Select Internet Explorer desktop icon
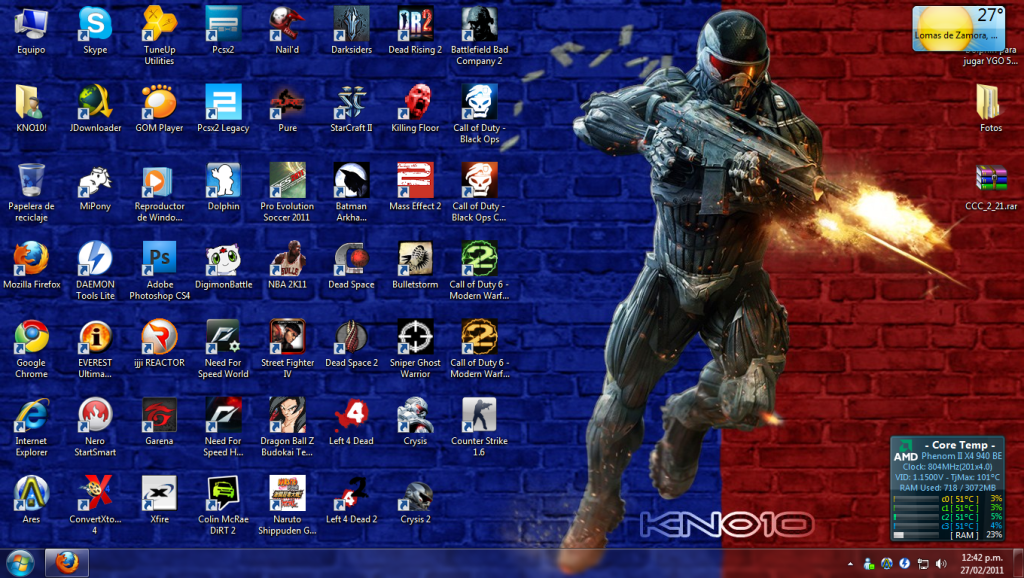This screenshot has height=578, width=1024. [31, 428]
